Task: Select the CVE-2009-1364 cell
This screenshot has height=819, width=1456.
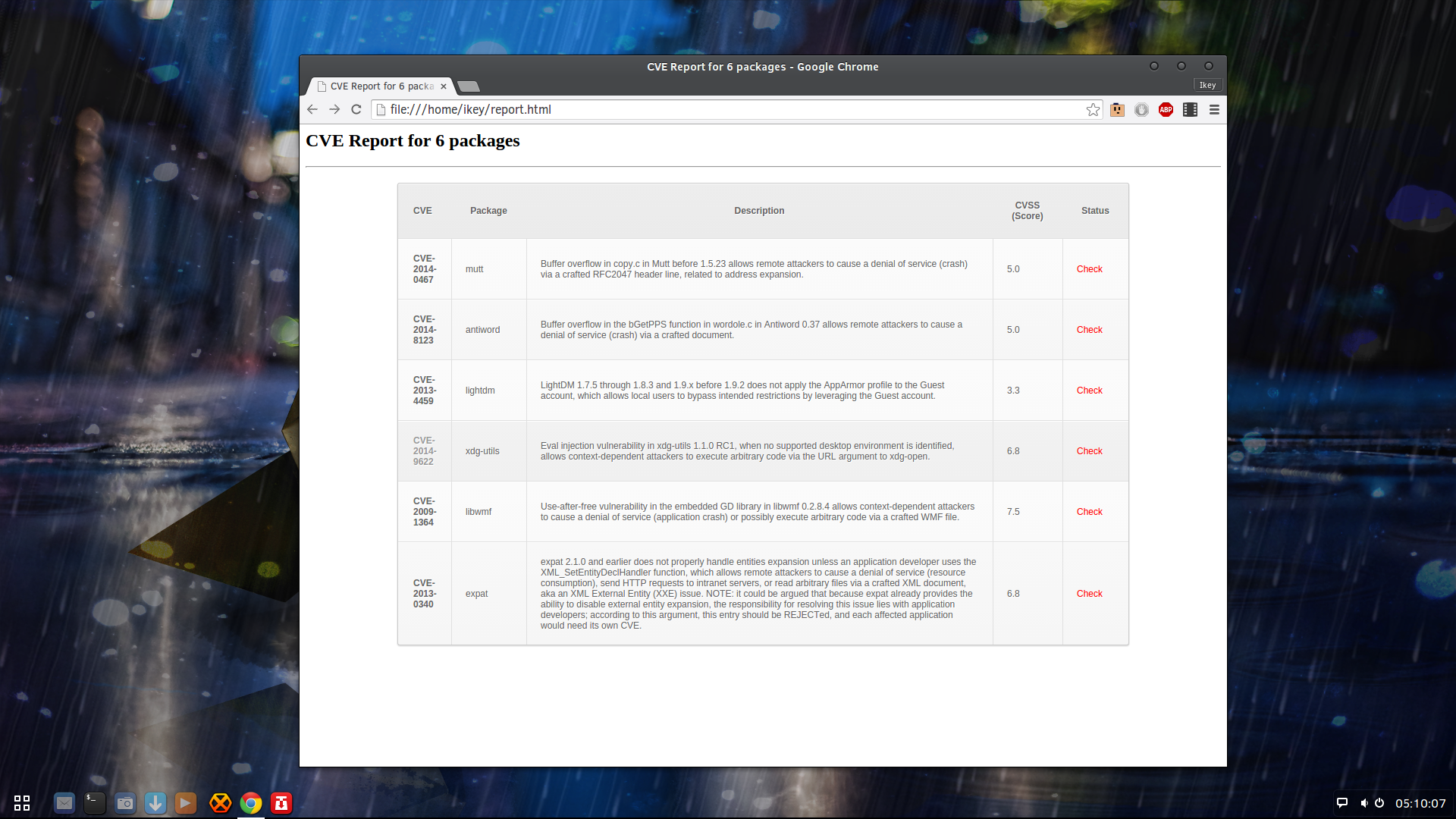Action: [425, 512]
